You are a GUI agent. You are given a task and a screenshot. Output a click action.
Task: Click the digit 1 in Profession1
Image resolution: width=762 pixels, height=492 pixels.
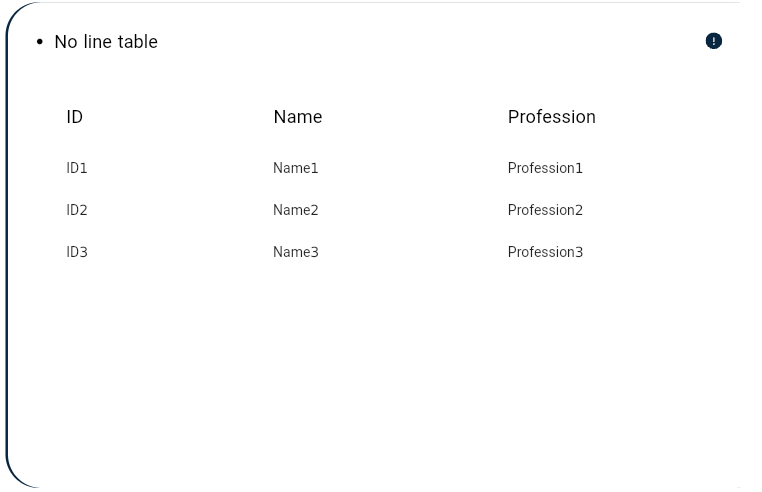click(x=579, y=168)
